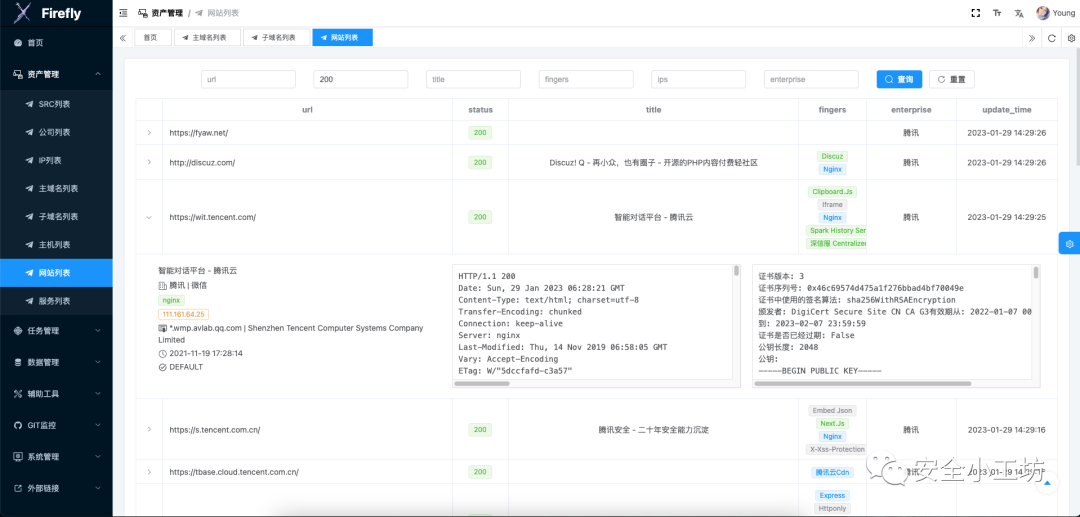Select 网站列表 in the sidebar
This screenshot has width=1080, height=517.
click(x=56, y=273)
